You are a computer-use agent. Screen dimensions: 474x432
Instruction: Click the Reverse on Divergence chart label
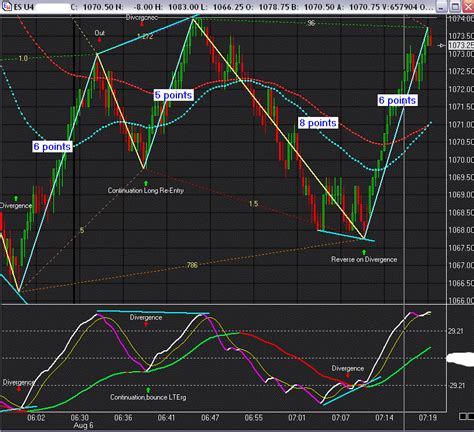point(364,259)
